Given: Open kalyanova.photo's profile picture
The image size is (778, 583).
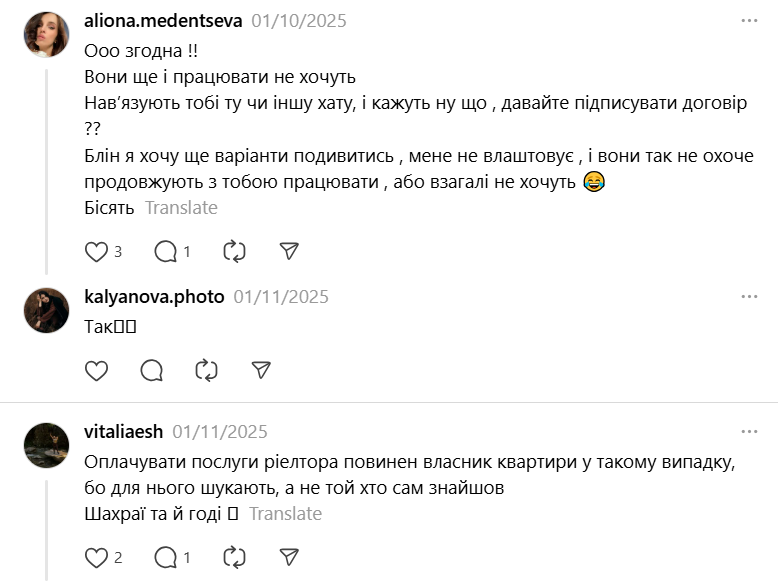Looking at the screenshot, I should tap(46, 311).
